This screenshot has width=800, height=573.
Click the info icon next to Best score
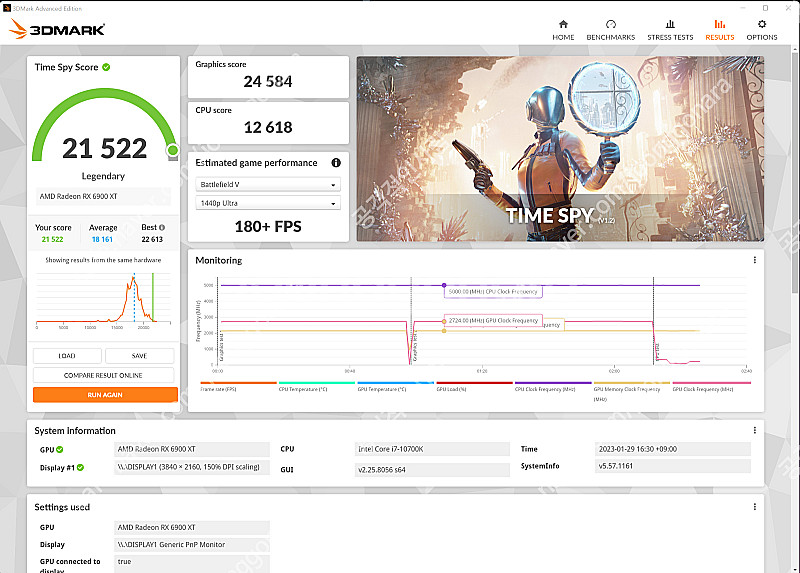162,228
